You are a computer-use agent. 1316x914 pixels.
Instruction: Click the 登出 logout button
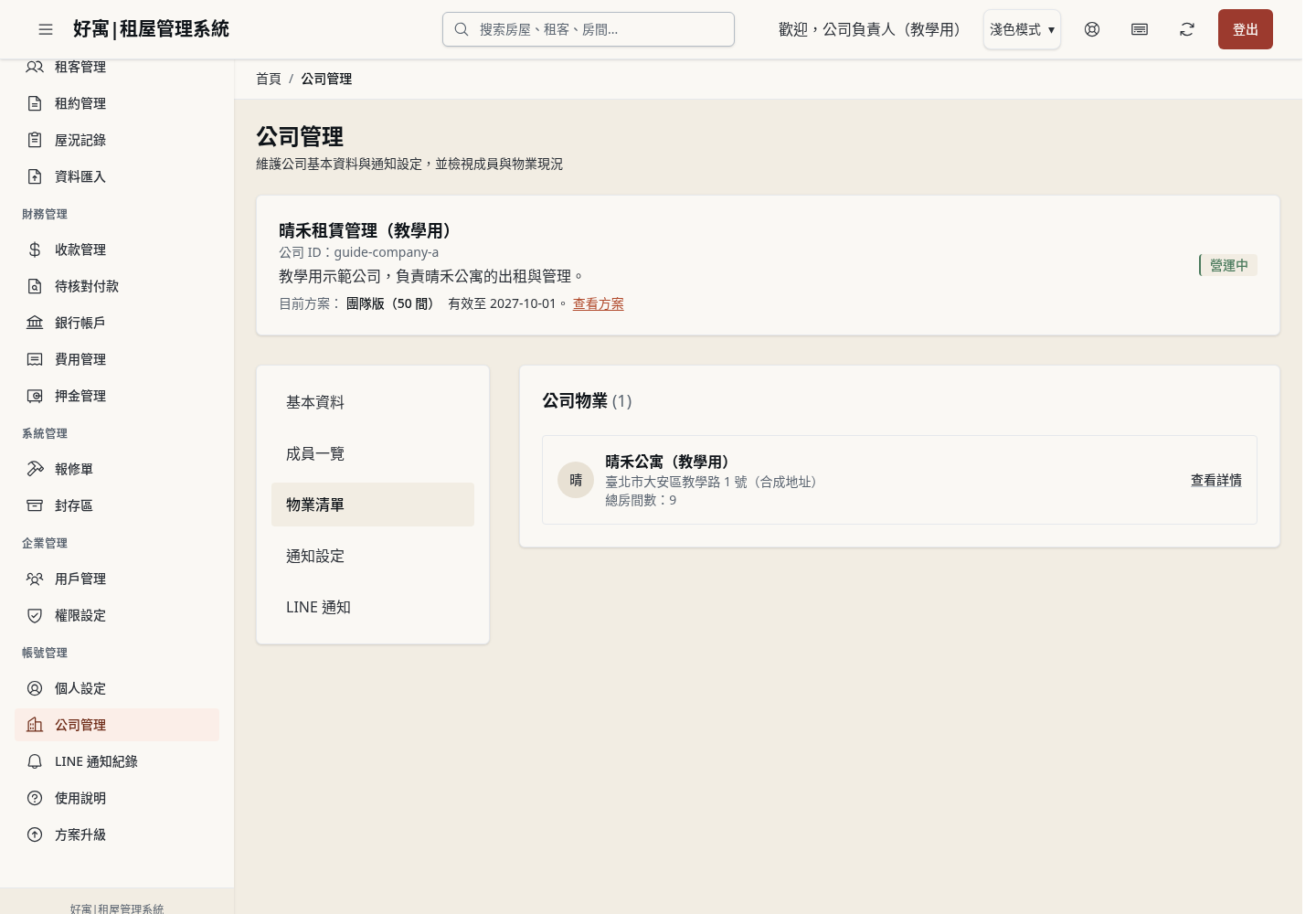1245,29
